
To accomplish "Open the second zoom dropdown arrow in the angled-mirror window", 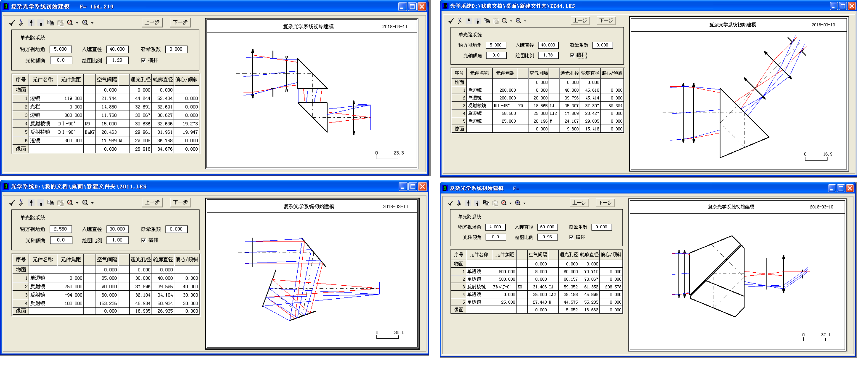I will 92,202.
